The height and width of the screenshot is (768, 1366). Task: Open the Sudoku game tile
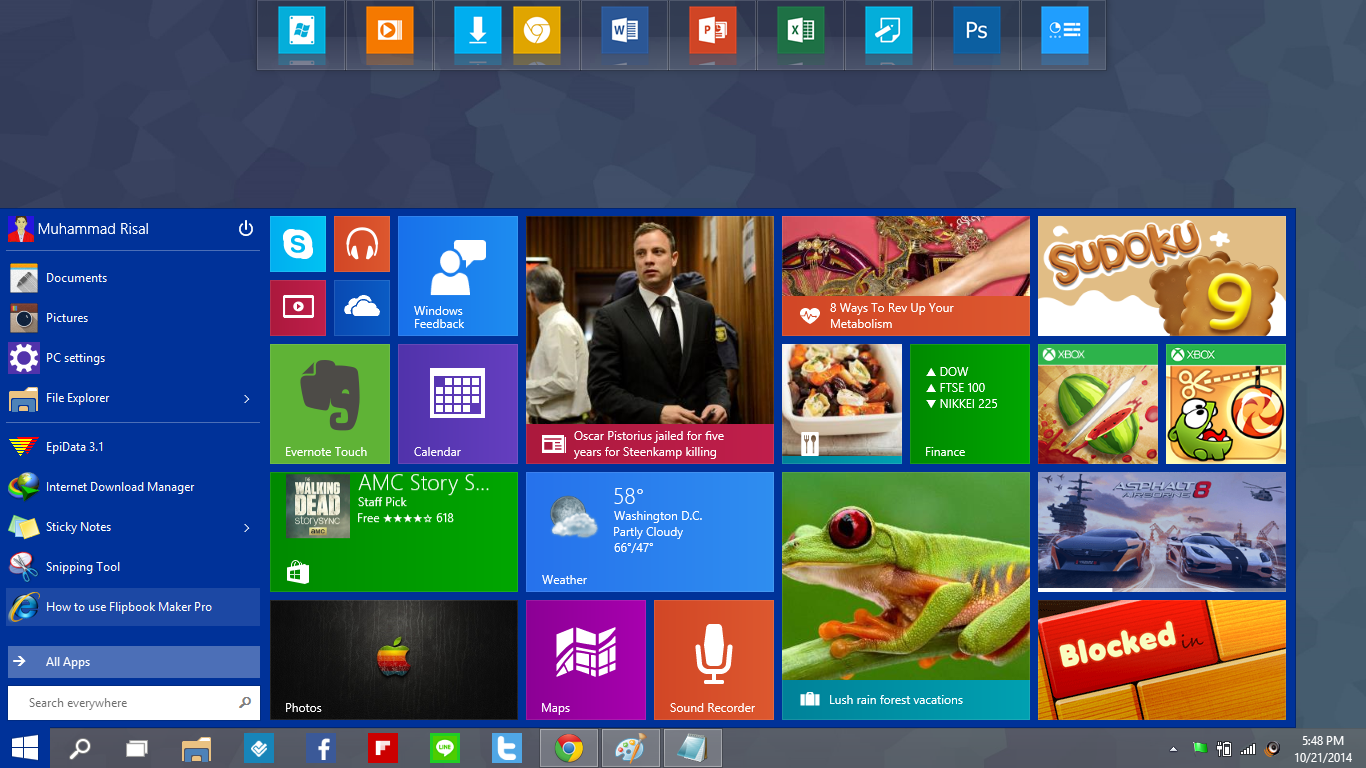coord(1162,276)
